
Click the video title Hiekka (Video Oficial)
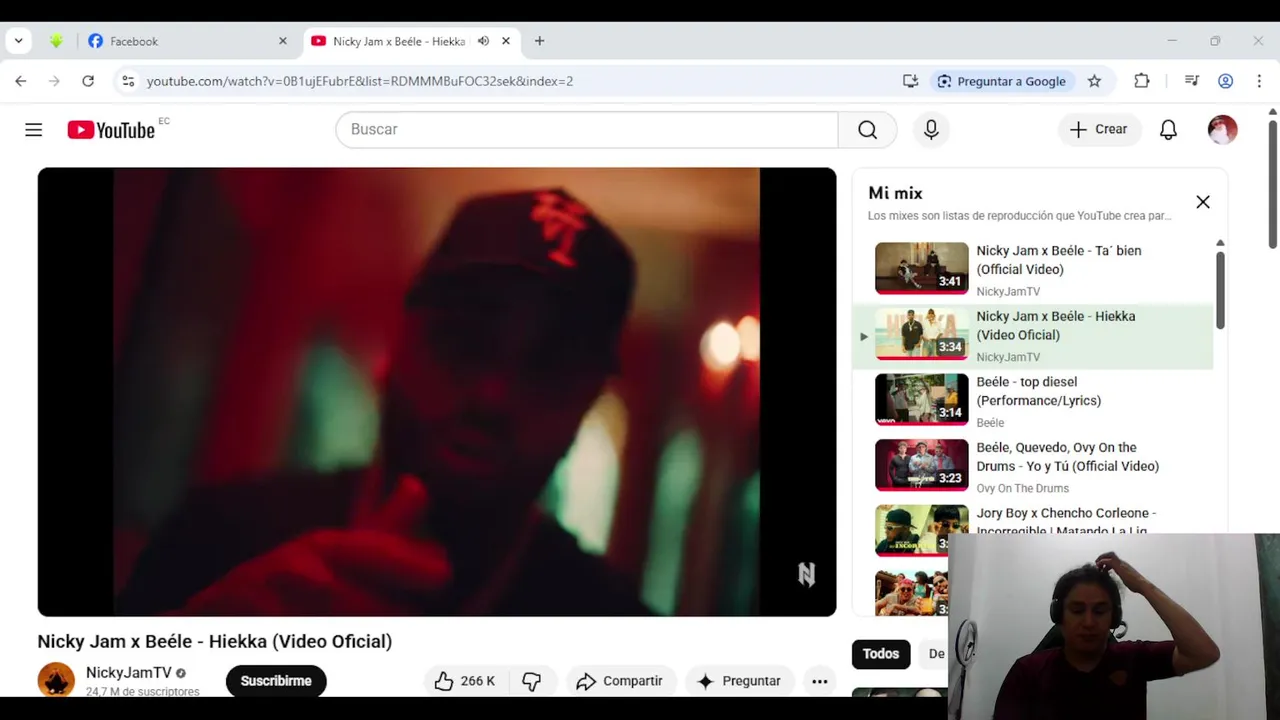tap(215, 641)
